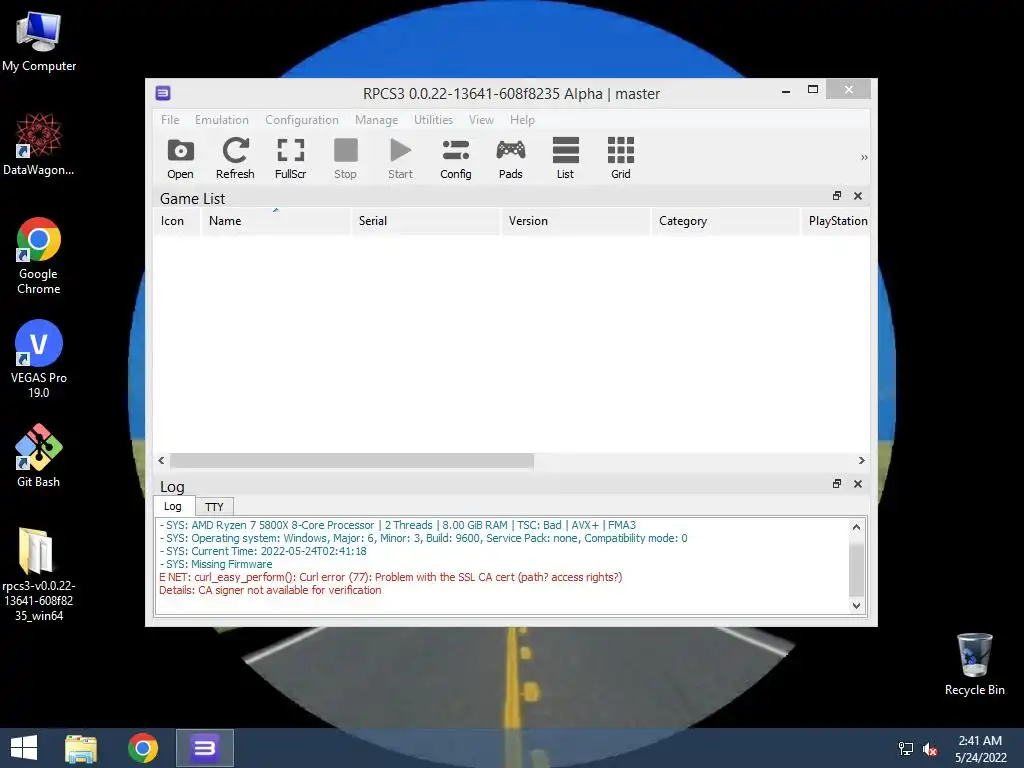Select My Computer desktop icon

(x=39, y=42)
